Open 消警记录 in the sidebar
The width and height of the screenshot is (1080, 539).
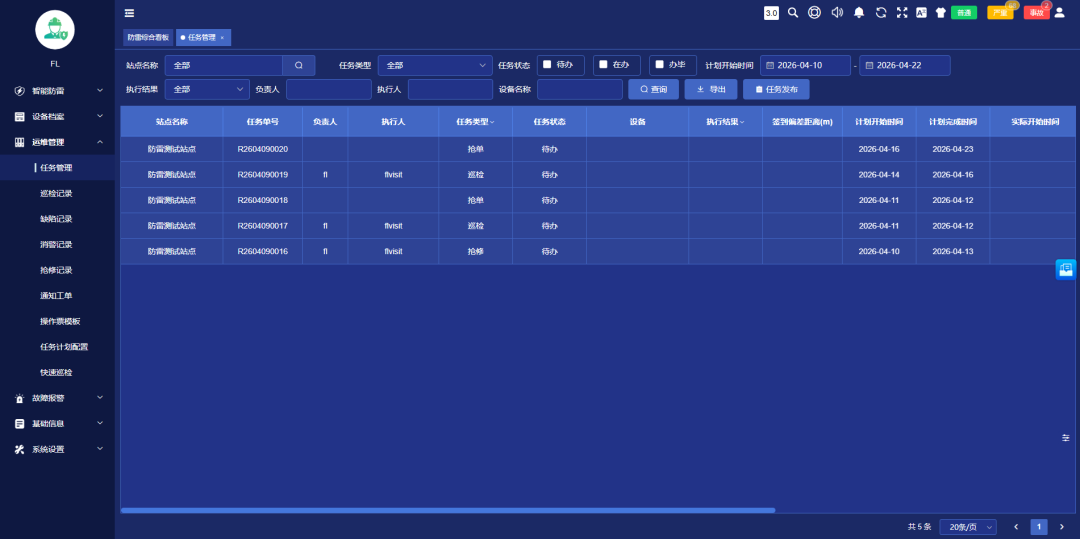[56, 244]
